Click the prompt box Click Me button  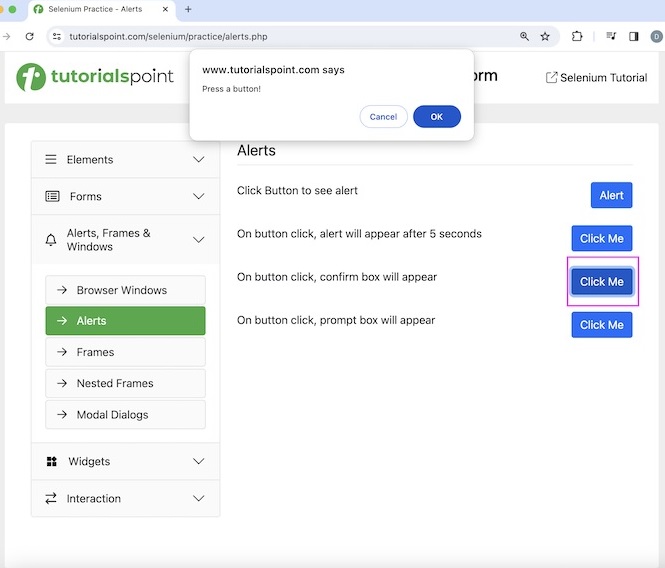pyautogui.click(x=602, y=325)
